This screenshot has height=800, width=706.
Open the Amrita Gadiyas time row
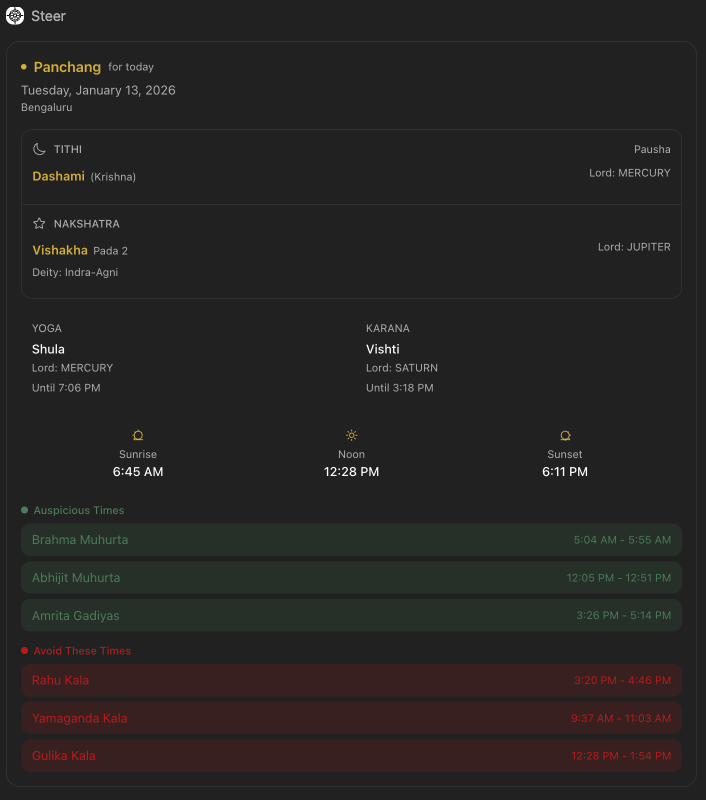point(351,616)
